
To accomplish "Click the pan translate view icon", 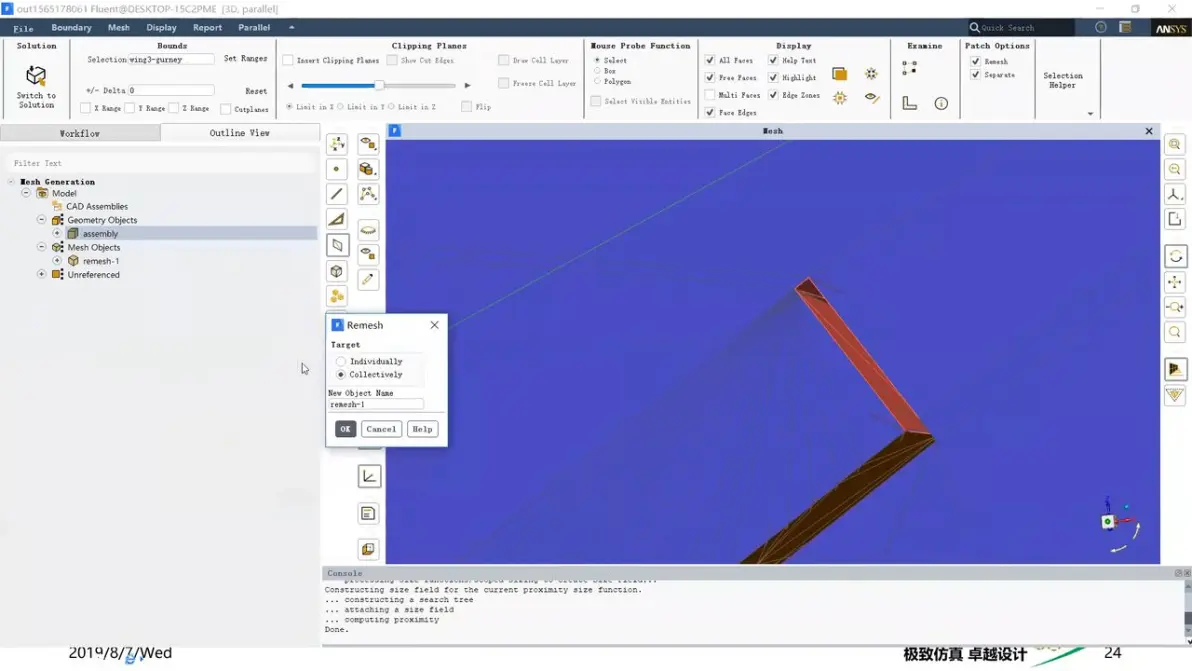I will coord(1175,282).
